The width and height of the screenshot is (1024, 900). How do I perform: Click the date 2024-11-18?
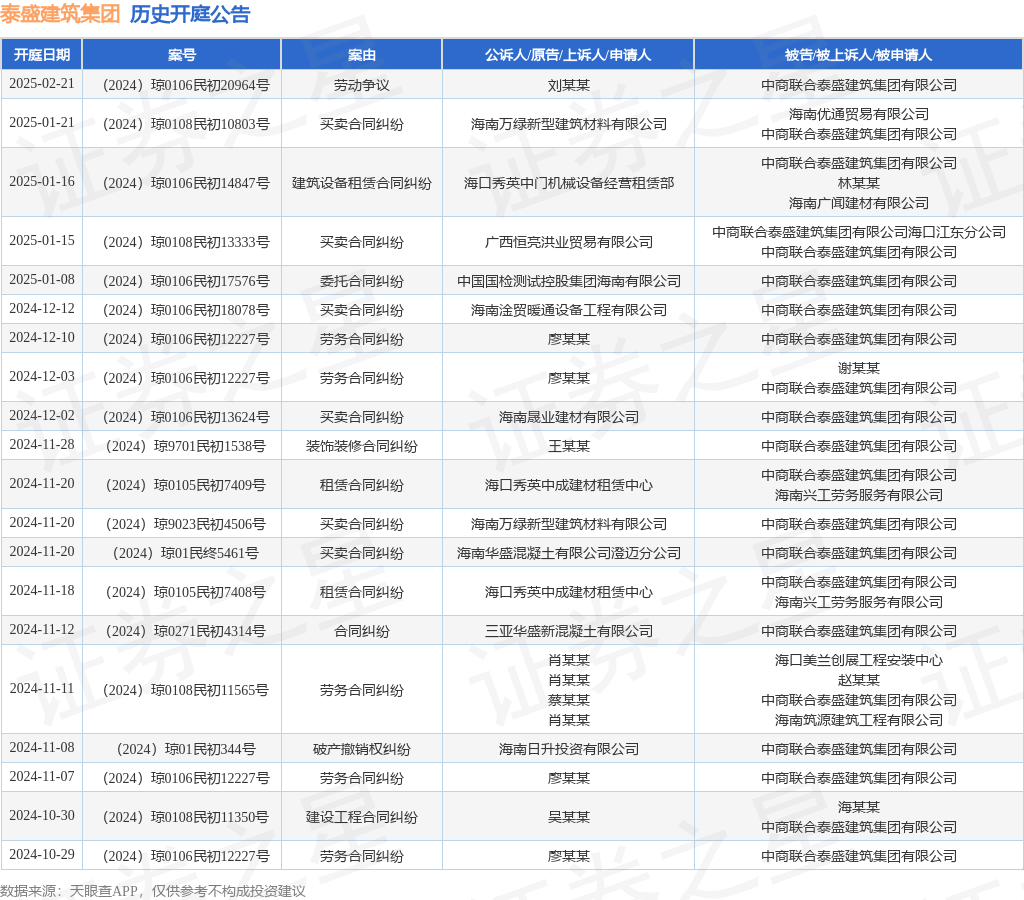pos(42,590)
